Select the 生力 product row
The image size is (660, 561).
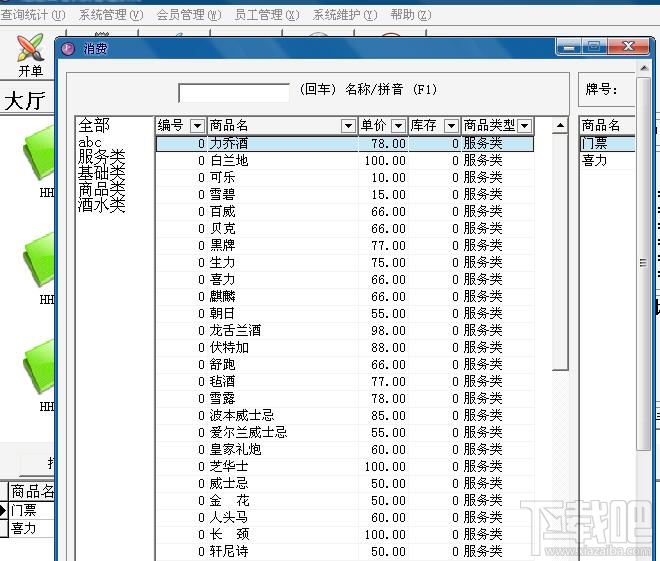pos(345,263)
